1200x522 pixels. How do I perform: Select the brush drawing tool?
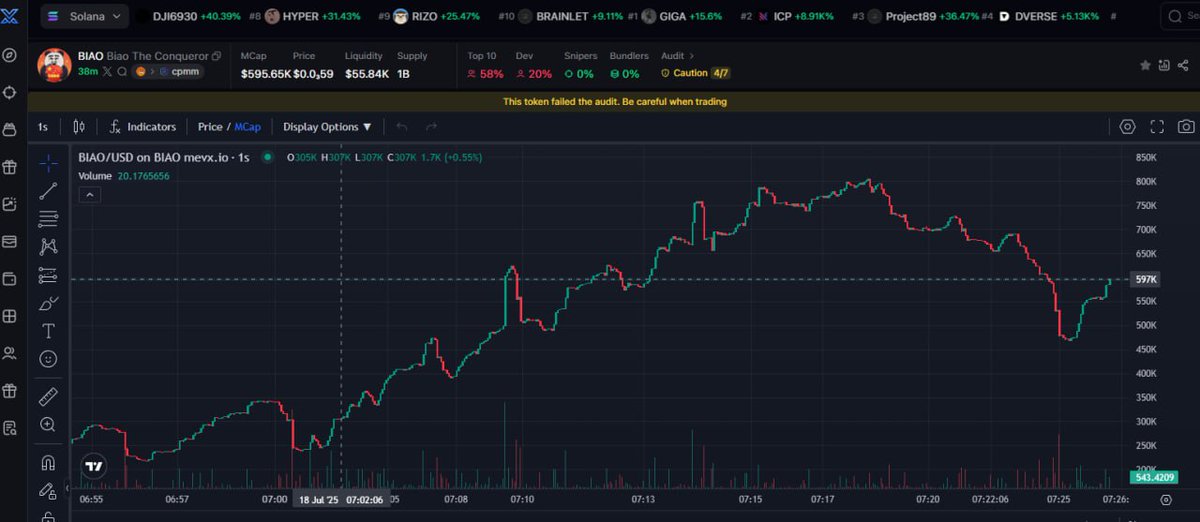pyautogui.click(x=48, y=302)
